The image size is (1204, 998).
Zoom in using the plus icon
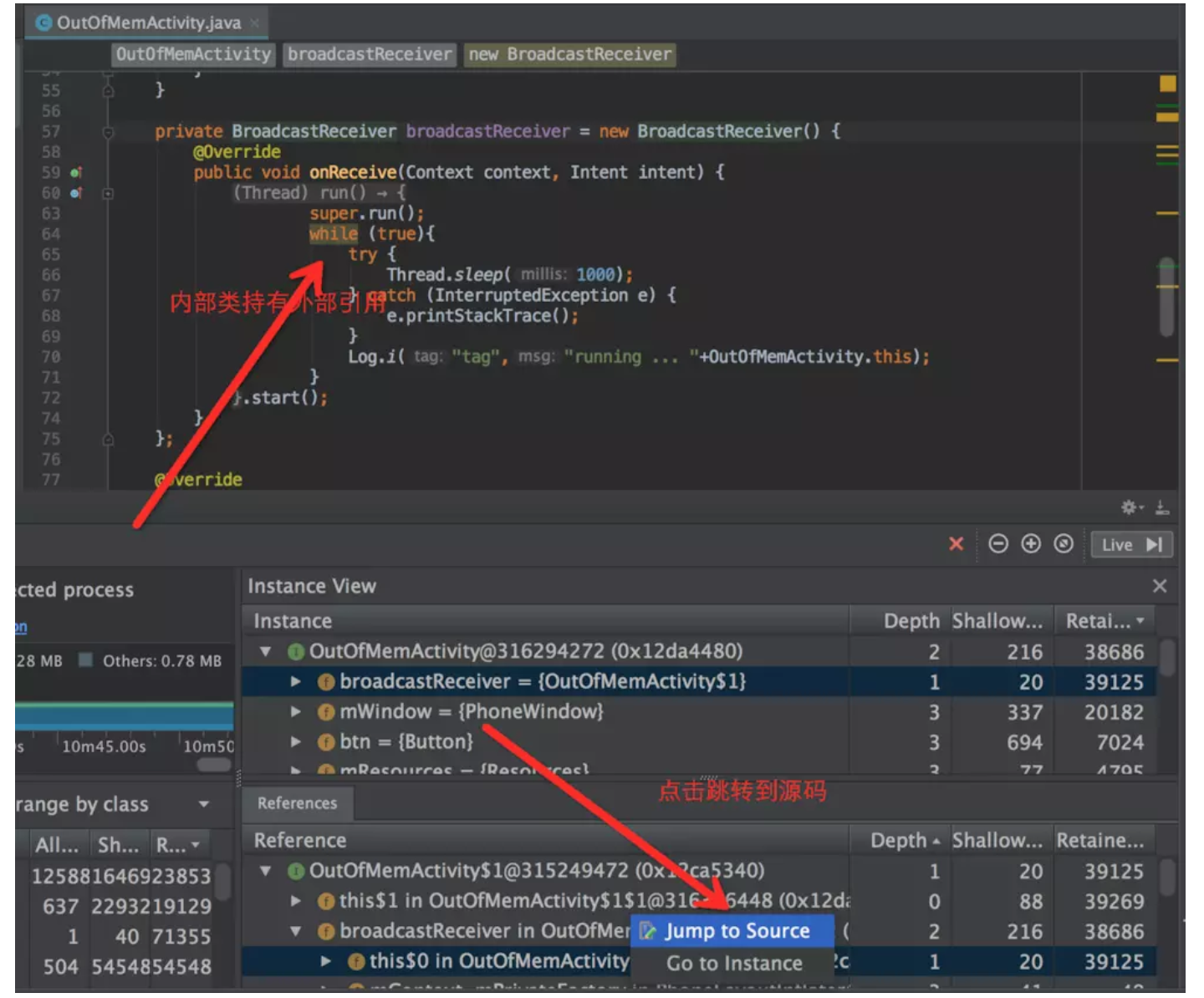(x=1031, y=543)
